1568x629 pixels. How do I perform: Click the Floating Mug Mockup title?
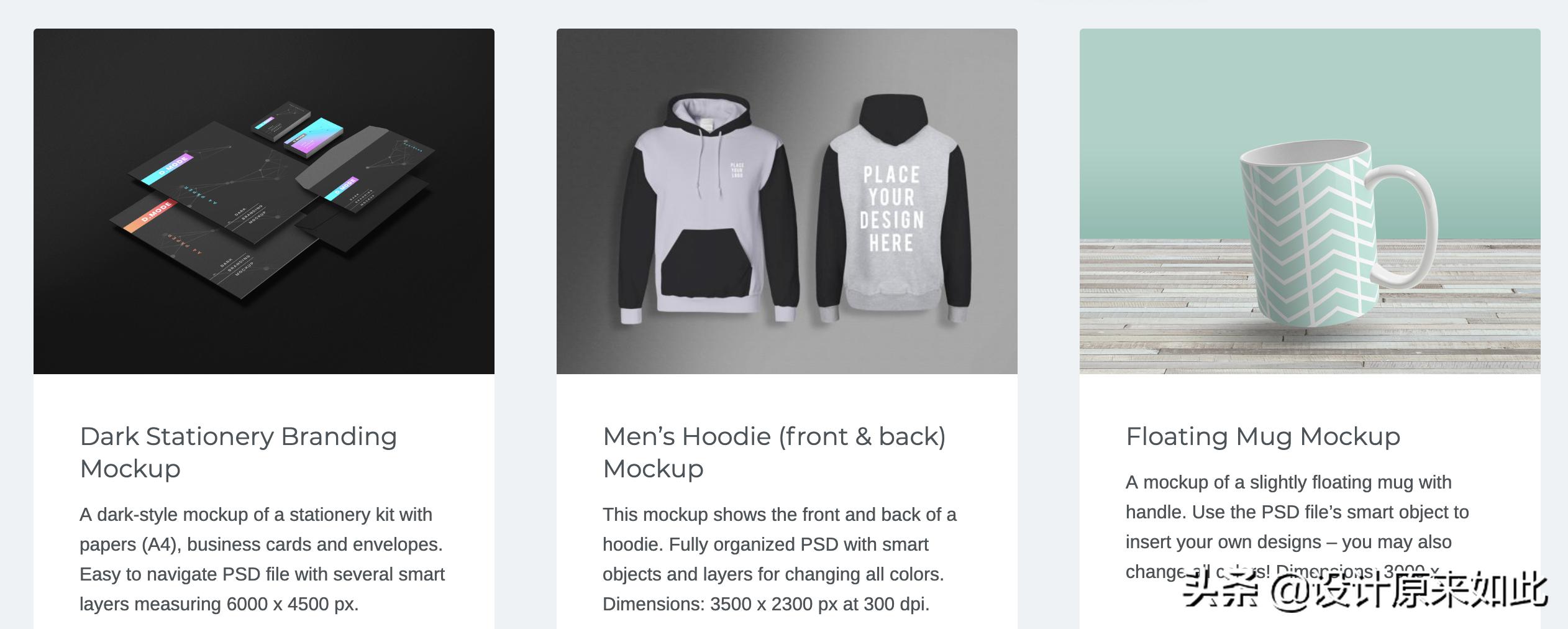point(1263,436)
